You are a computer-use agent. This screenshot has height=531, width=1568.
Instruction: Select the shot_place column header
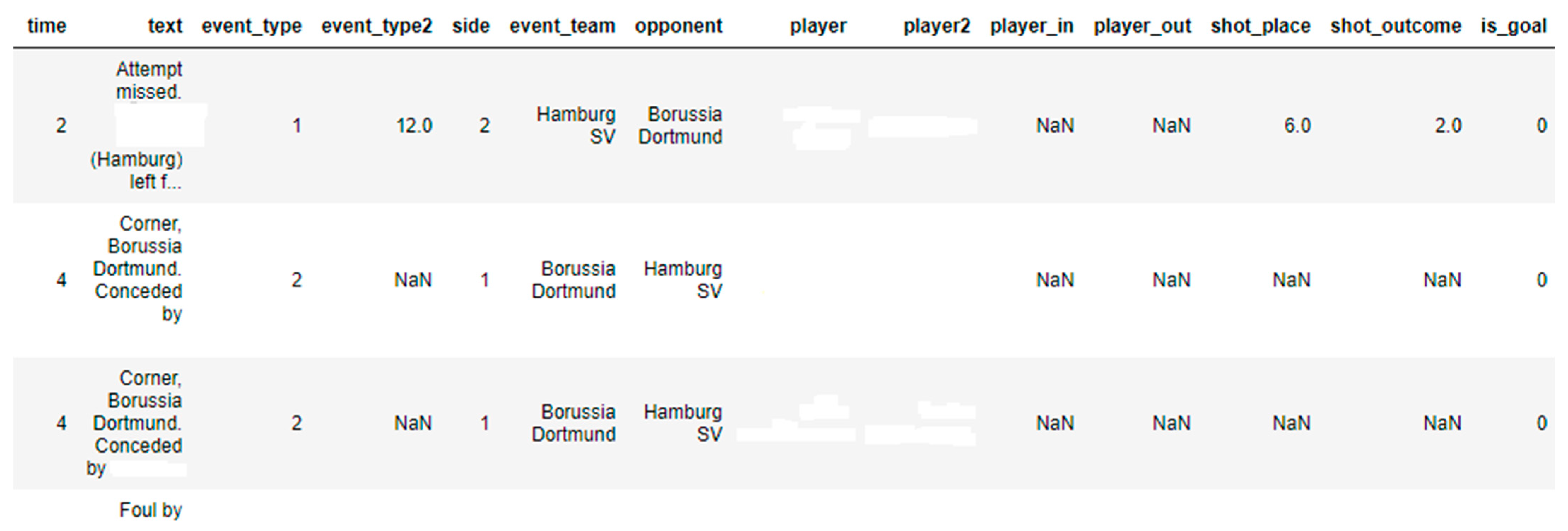[x=1261, y=26]
